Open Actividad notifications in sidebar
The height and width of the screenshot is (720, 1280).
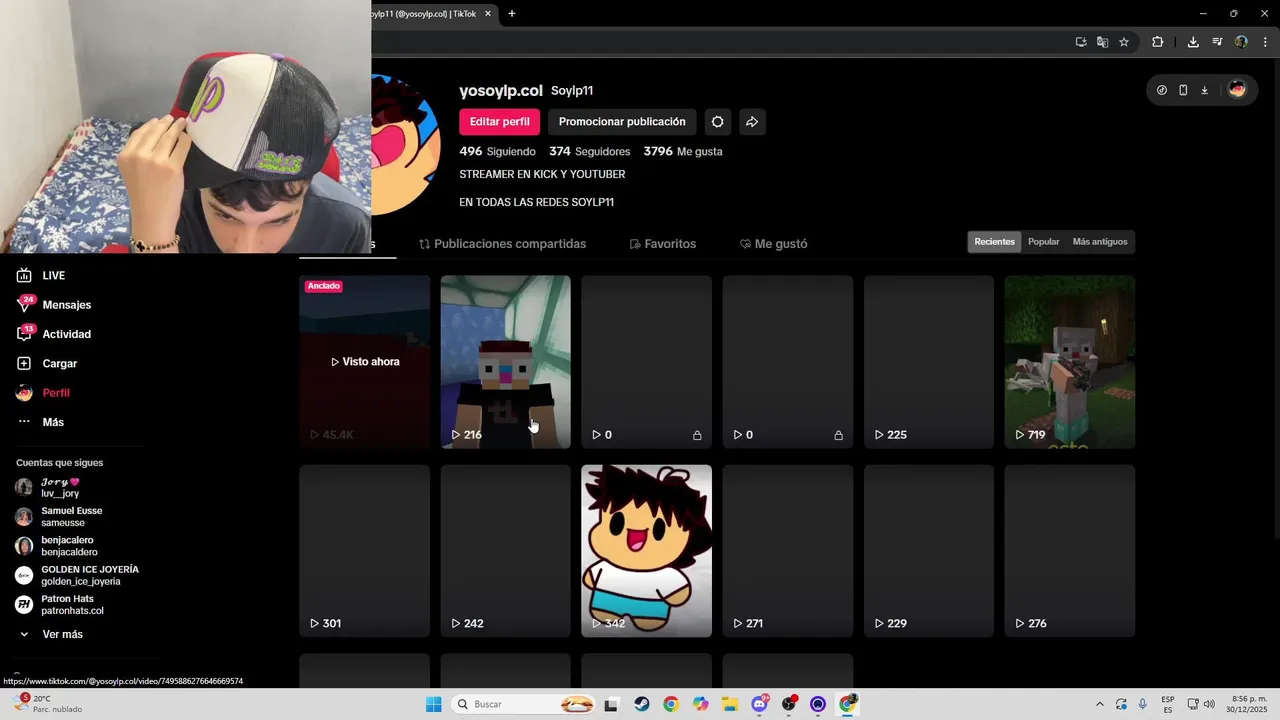click(x=54, y=334)
